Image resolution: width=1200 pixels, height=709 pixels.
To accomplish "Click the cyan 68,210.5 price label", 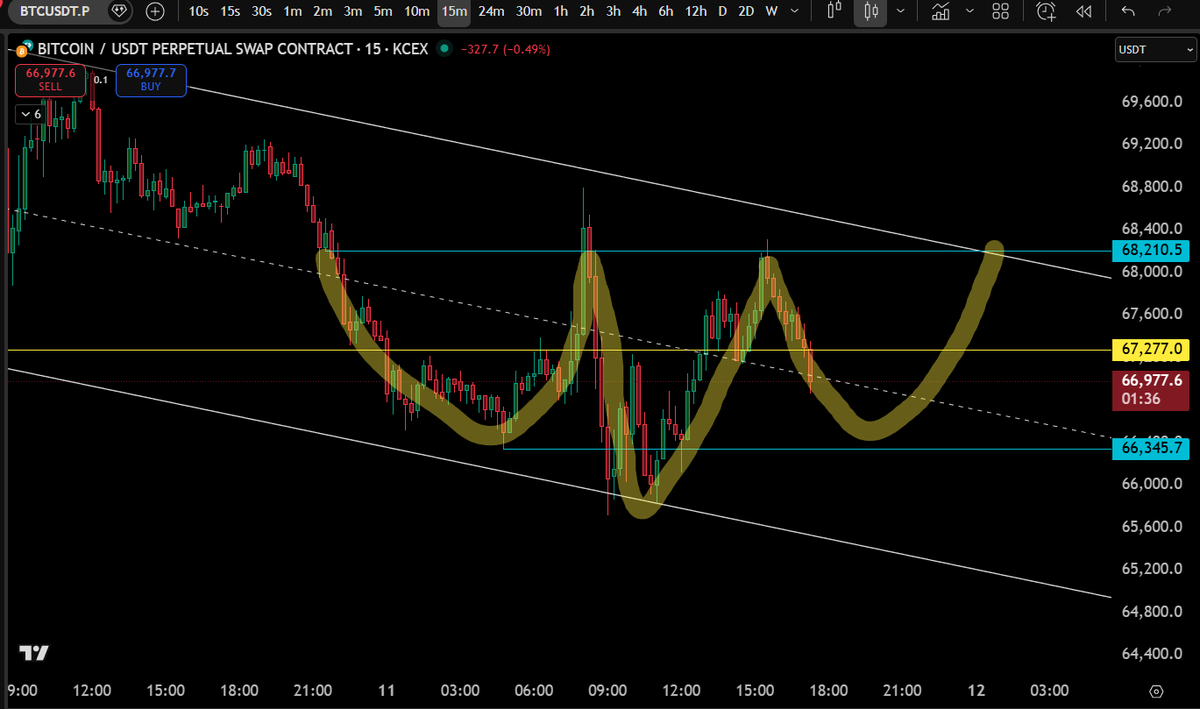I will [x=1152, y=250].
